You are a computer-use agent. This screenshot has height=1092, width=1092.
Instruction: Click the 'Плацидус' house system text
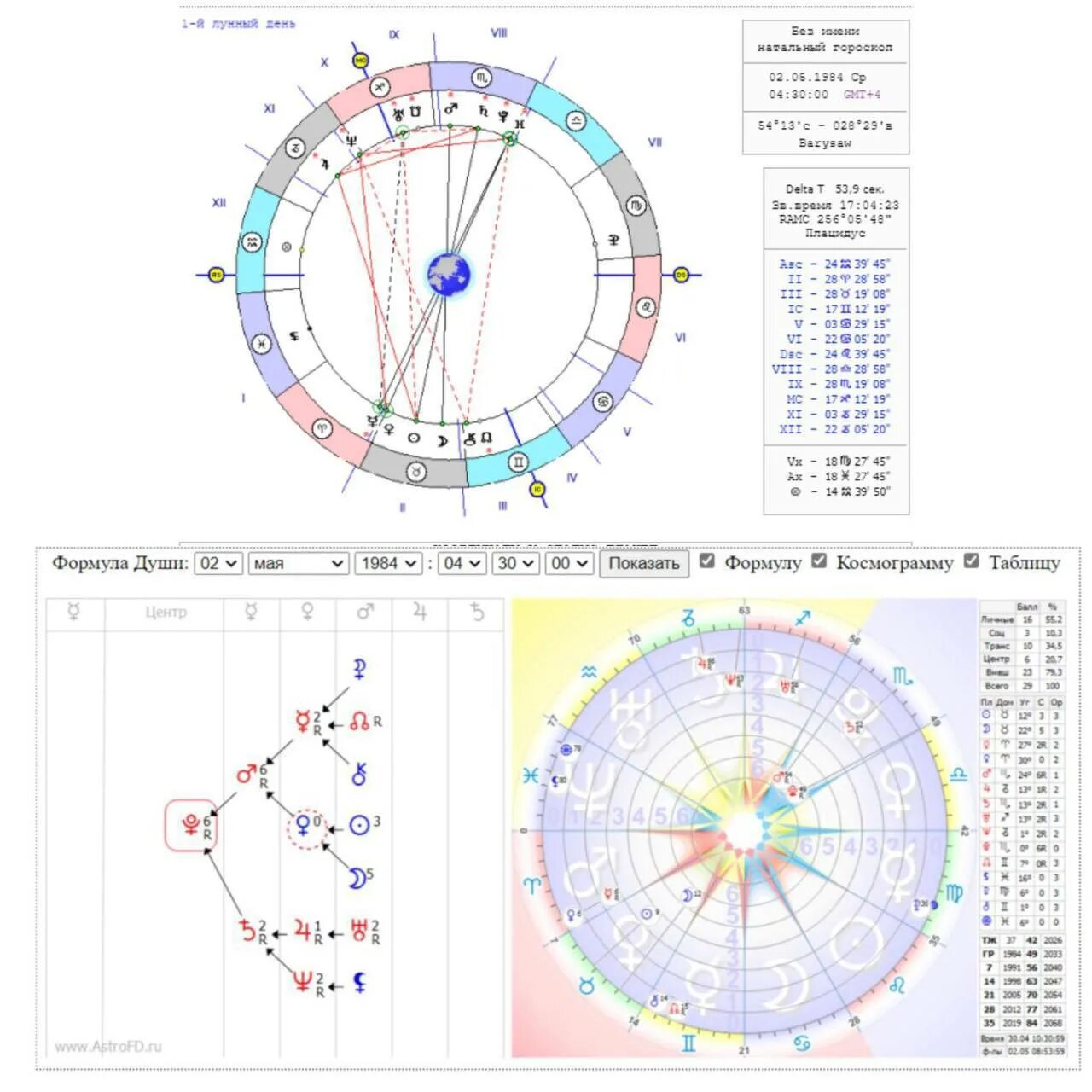pyautogui.click(x=835, y=233)
